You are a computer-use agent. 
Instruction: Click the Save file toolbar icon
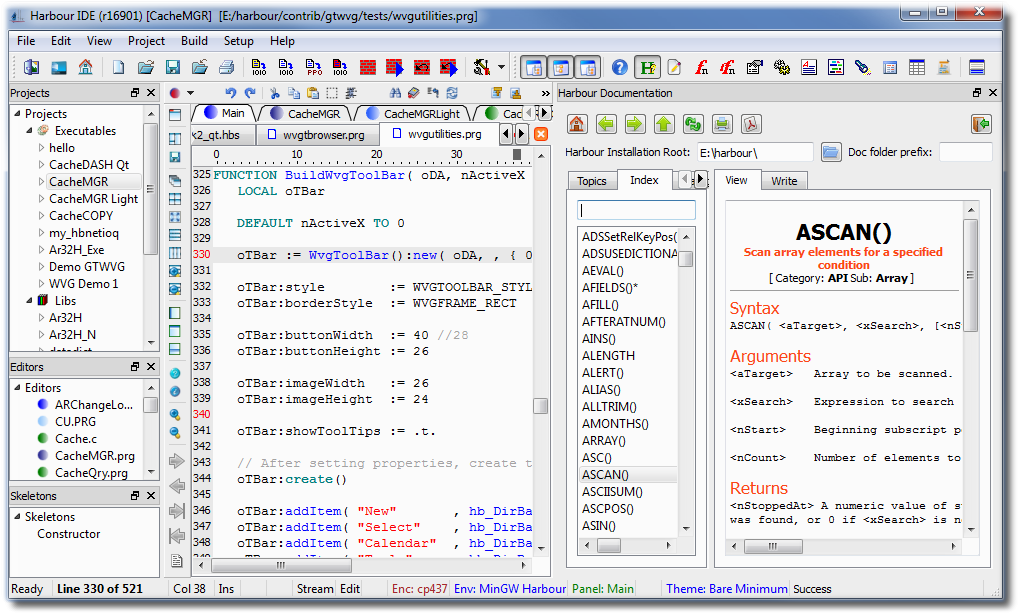tap(173, 68)
